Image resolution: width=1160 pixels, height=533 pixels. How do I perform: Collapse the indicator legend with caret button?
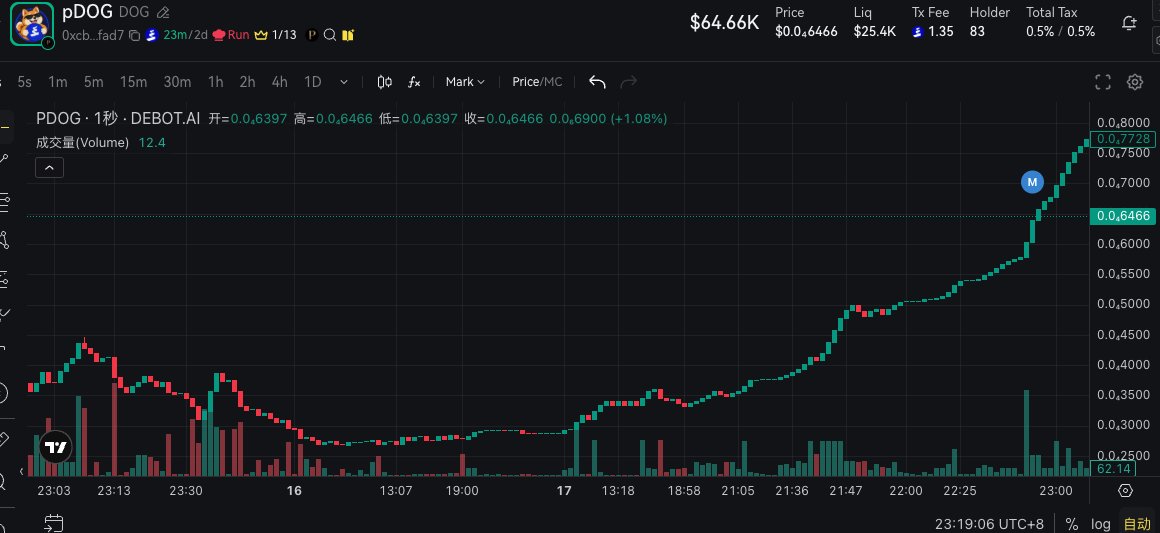tap(50, 168)
